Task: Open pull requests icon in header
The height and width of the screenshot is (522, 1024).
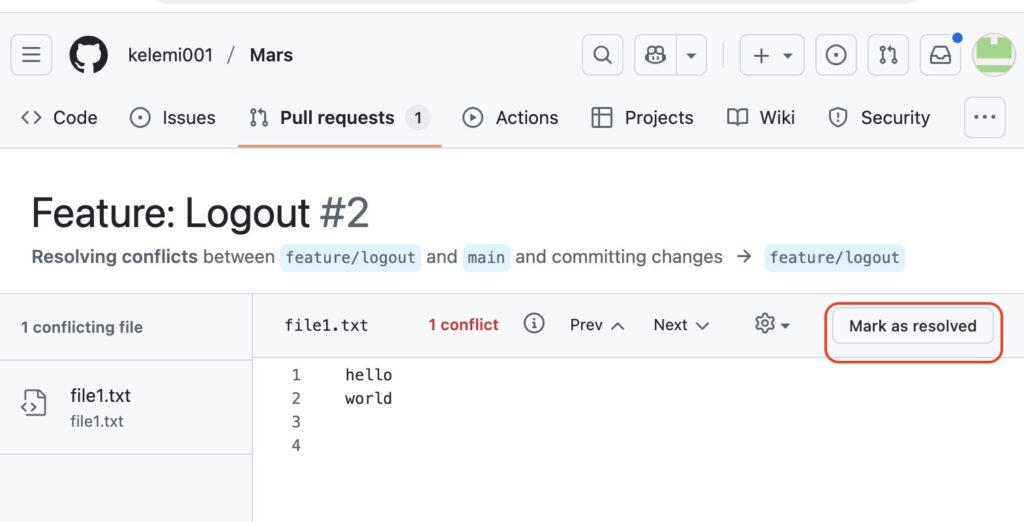Action: pyautogui.click(x=888, y=55)
